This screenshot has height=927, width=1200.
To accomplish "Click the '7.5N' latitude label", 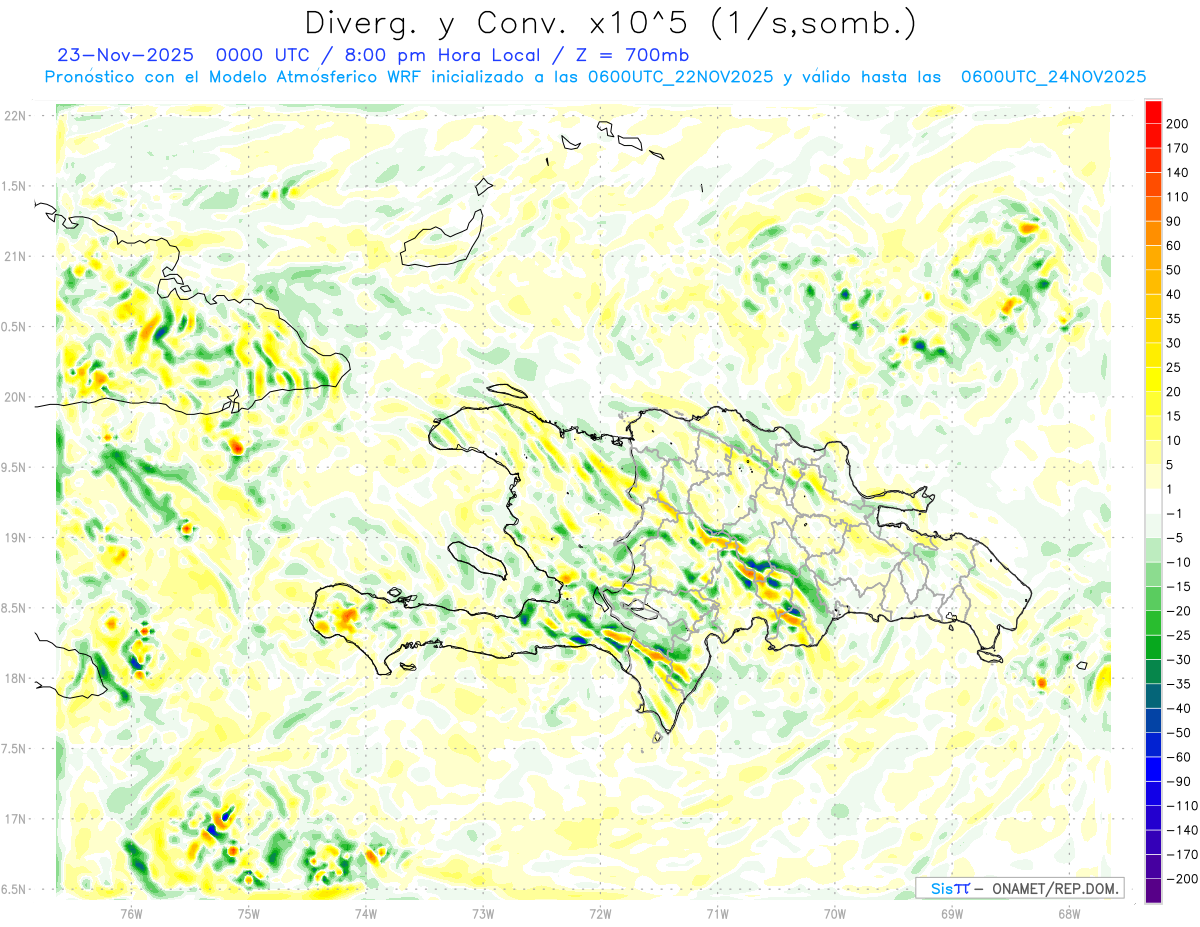I will click(14, 748).
